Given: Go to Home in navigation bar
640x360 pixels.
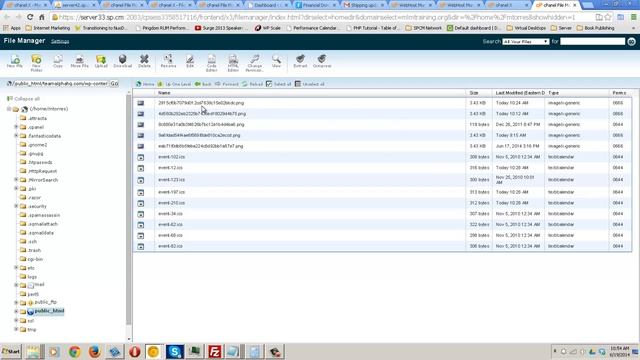Looking at the screenshot, I should 145,84.
